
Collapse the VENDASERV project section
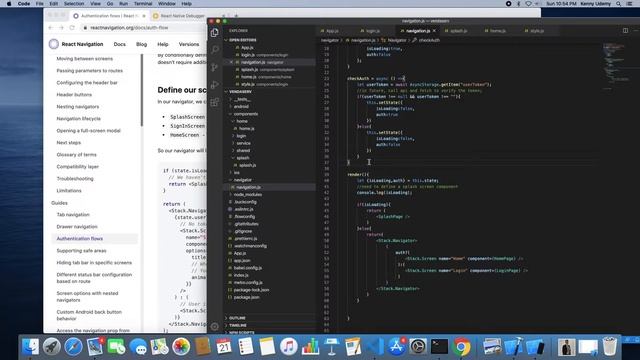tap(240, 91)
